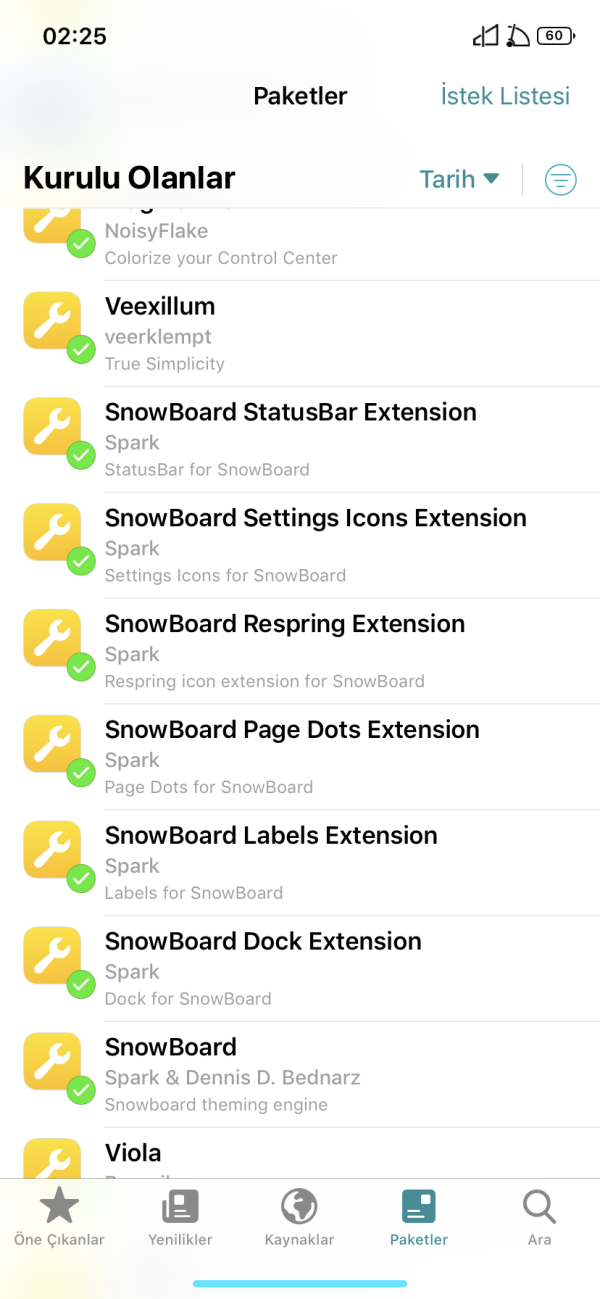This screenshot has width=600, height=1299.
Task: Tap the Veexillum wrench icon
Action: click(x=52, y=320)
